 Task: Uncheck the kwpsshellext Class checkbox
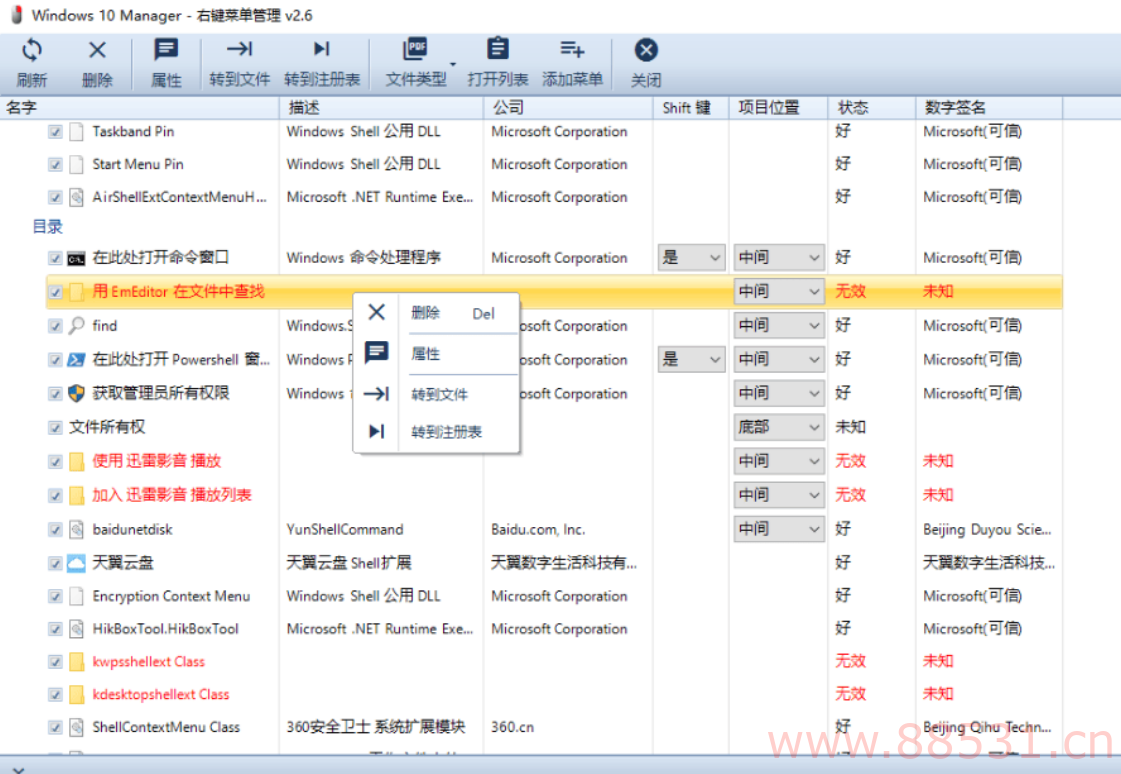[55, 663]
